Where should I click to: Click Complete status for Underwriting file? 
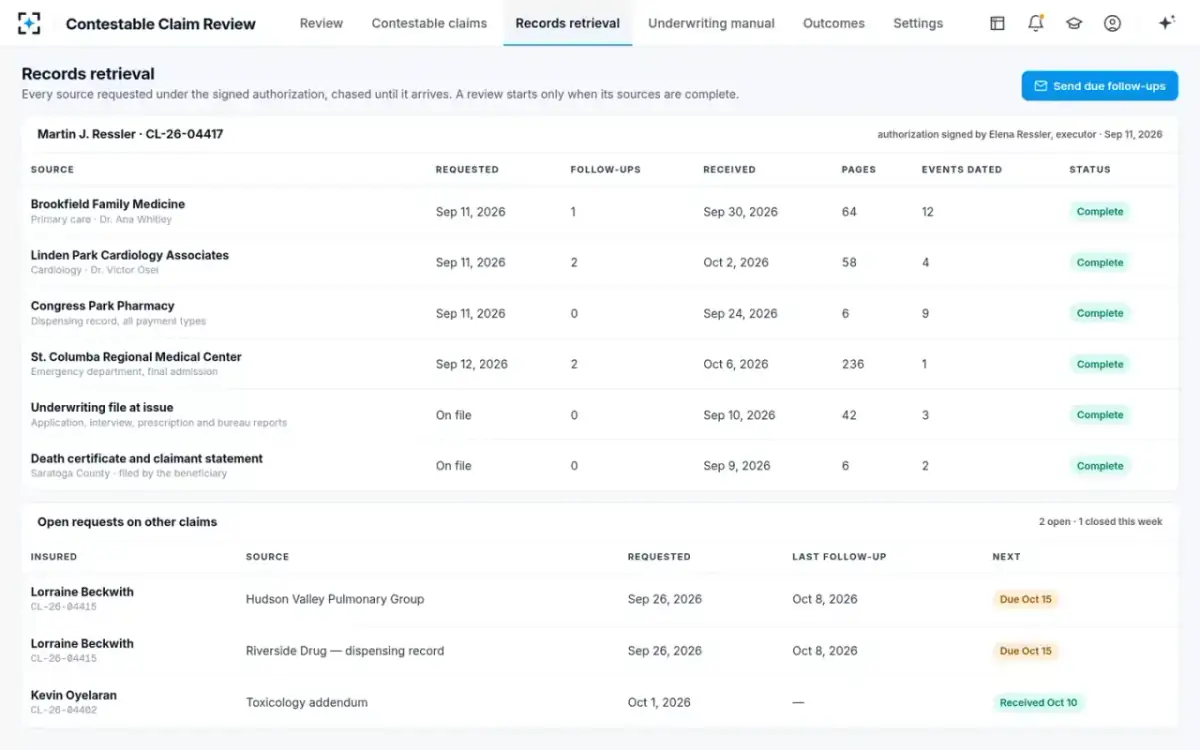(x=1100, y=415)
